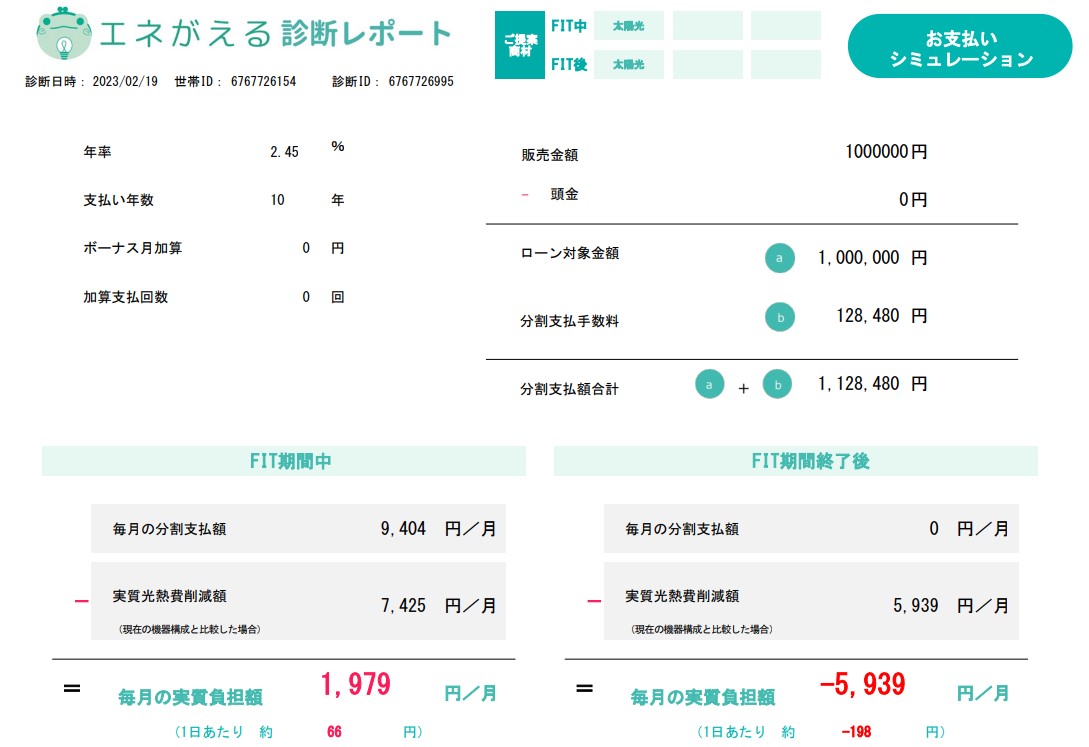The width and height of the screenshot is (1089, 747).
Task: Click the 支払い年数 value 10
Action: point(277,200)
